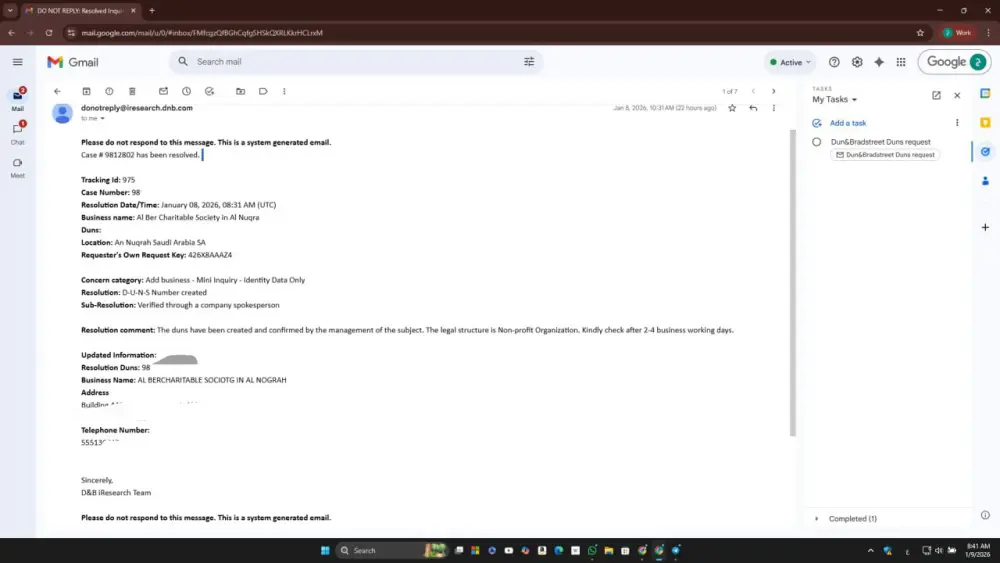
Task: Click the Windows taskbar Search box
Action: tap(392, 550)
